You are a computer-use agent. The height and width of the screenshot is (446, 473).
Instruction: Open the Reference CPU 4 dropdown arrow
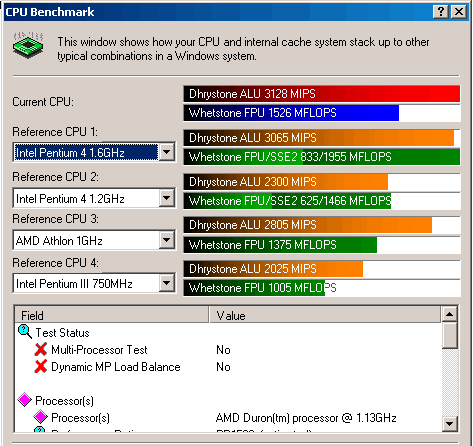[x=166, y=283]
